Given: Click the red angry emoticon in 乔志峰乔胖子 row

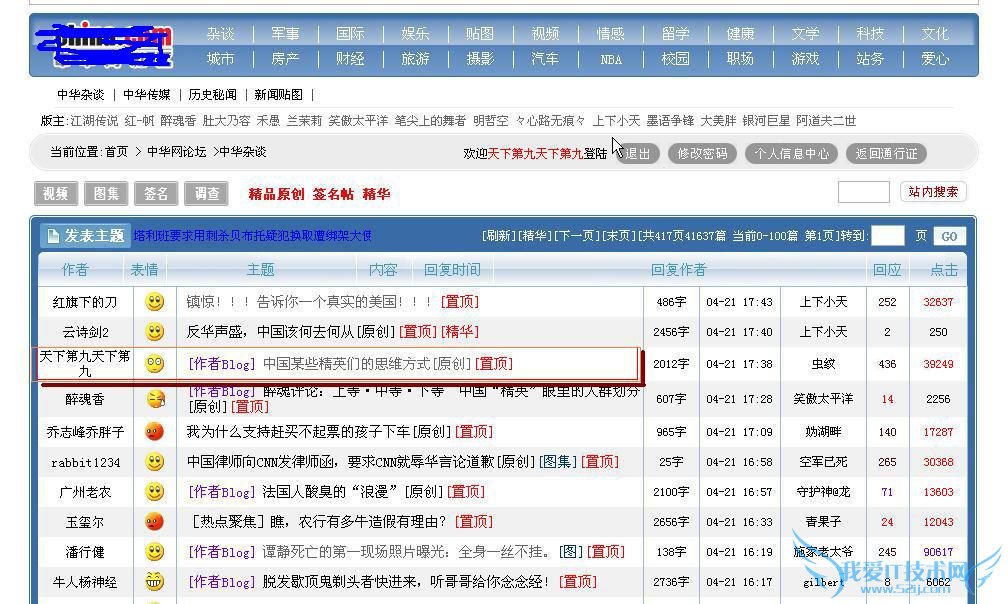Looking at the screenshot, I should coord(154,431).
